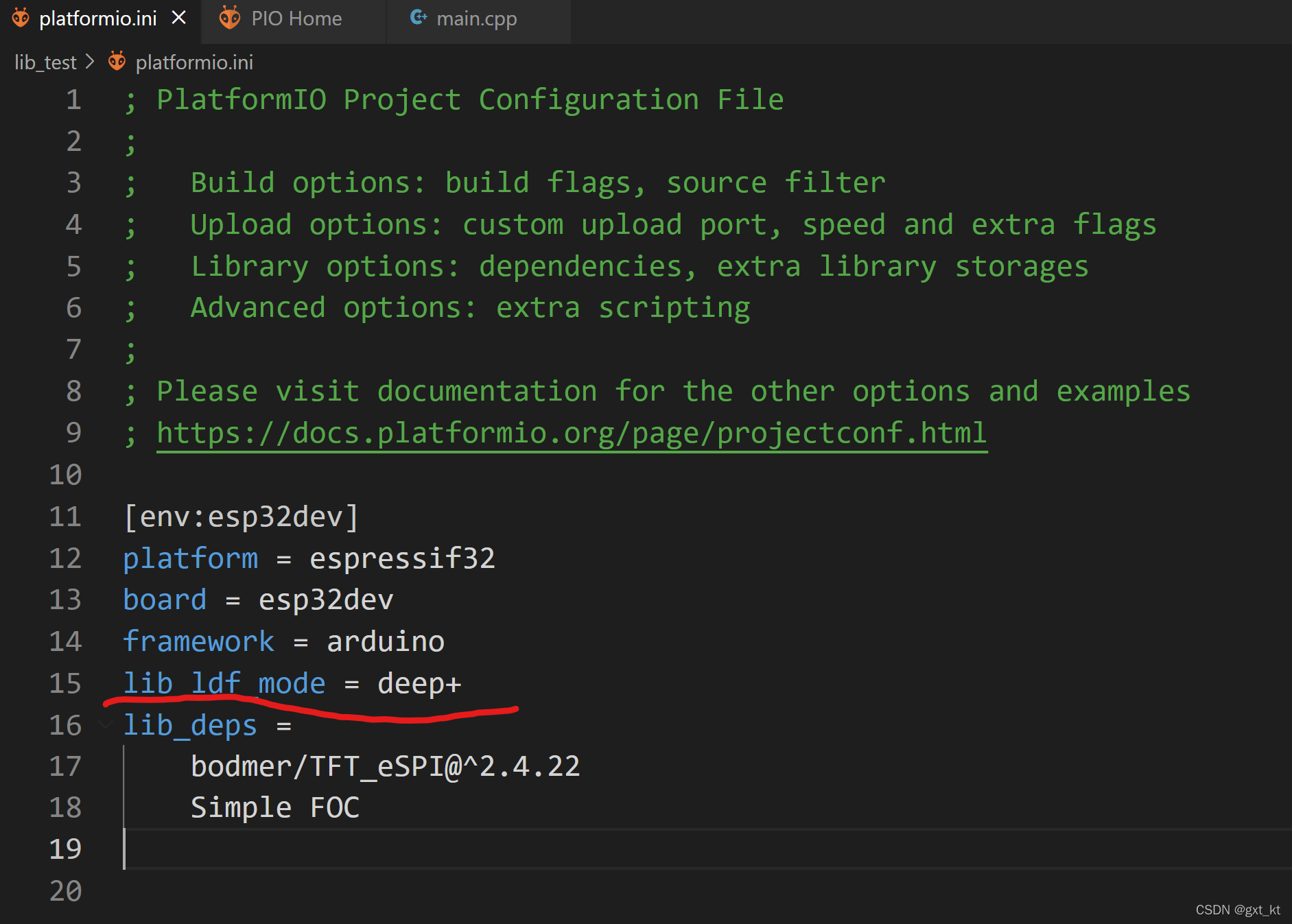Click the CSDN @gxt_kt watermark text
This screenshot has width=1292, height=924.
click(x=1236, y=909)
